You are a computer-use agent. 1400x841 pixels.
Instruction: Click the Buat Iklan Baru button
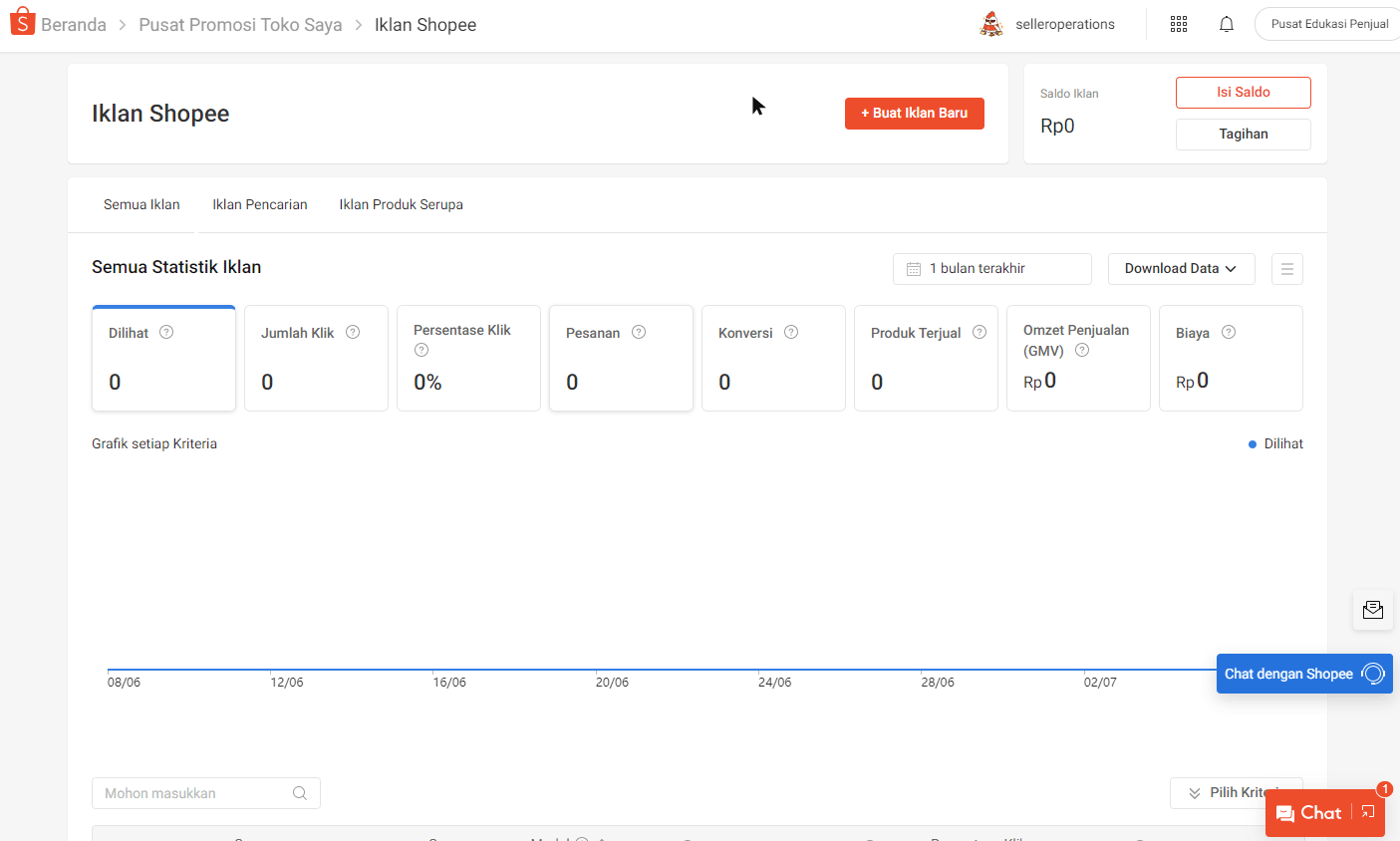[914, 114]
